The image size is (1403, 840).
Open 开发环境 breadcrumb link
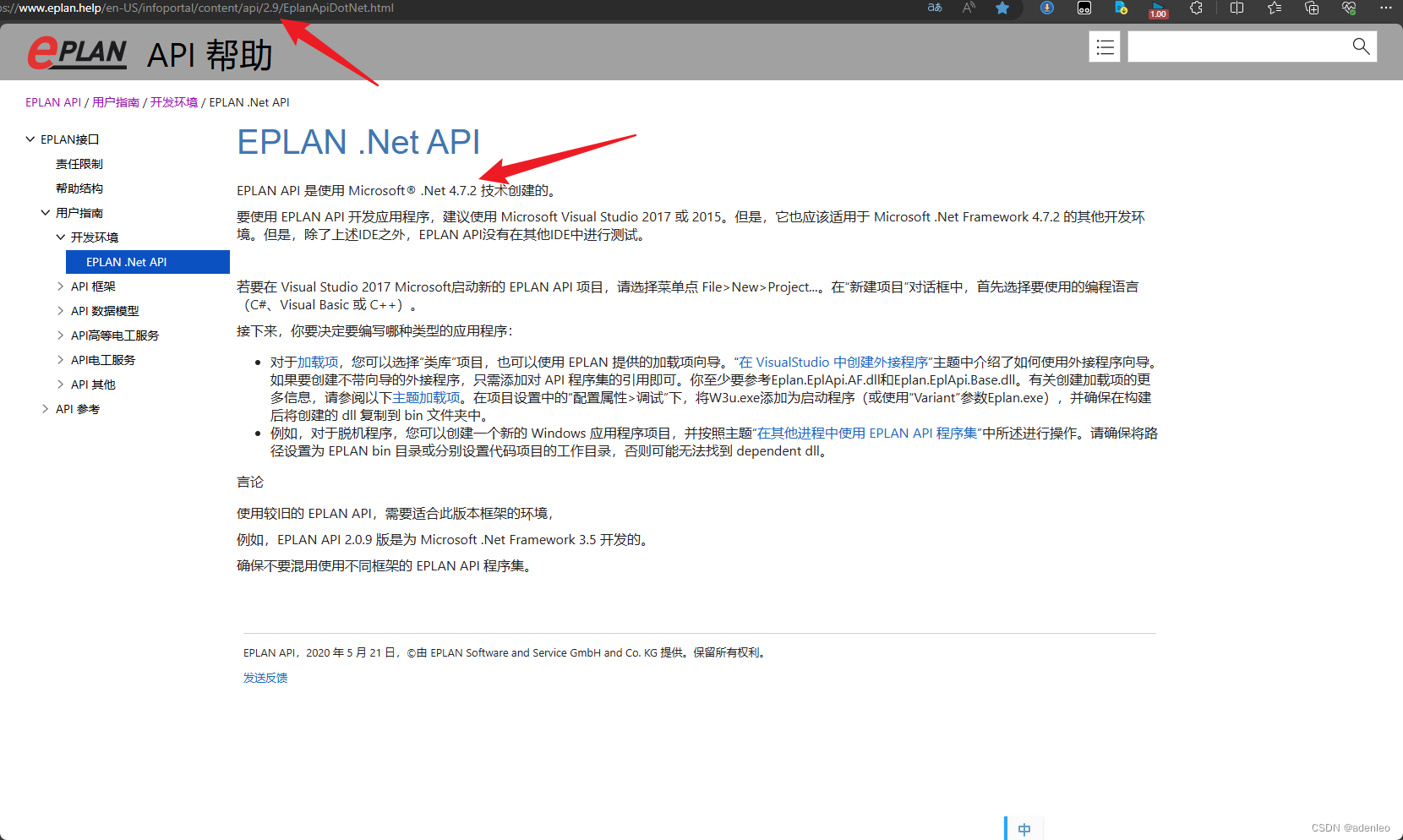tap(174, 102)
